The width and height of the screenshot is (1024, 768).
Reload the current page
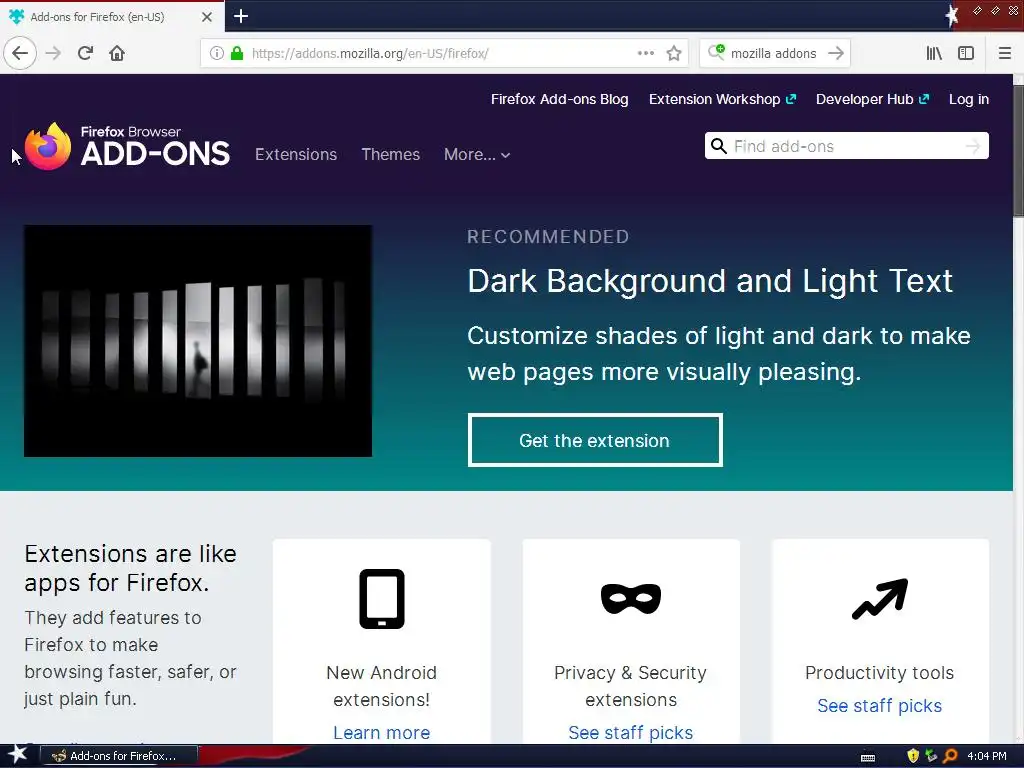pos(85,53)
